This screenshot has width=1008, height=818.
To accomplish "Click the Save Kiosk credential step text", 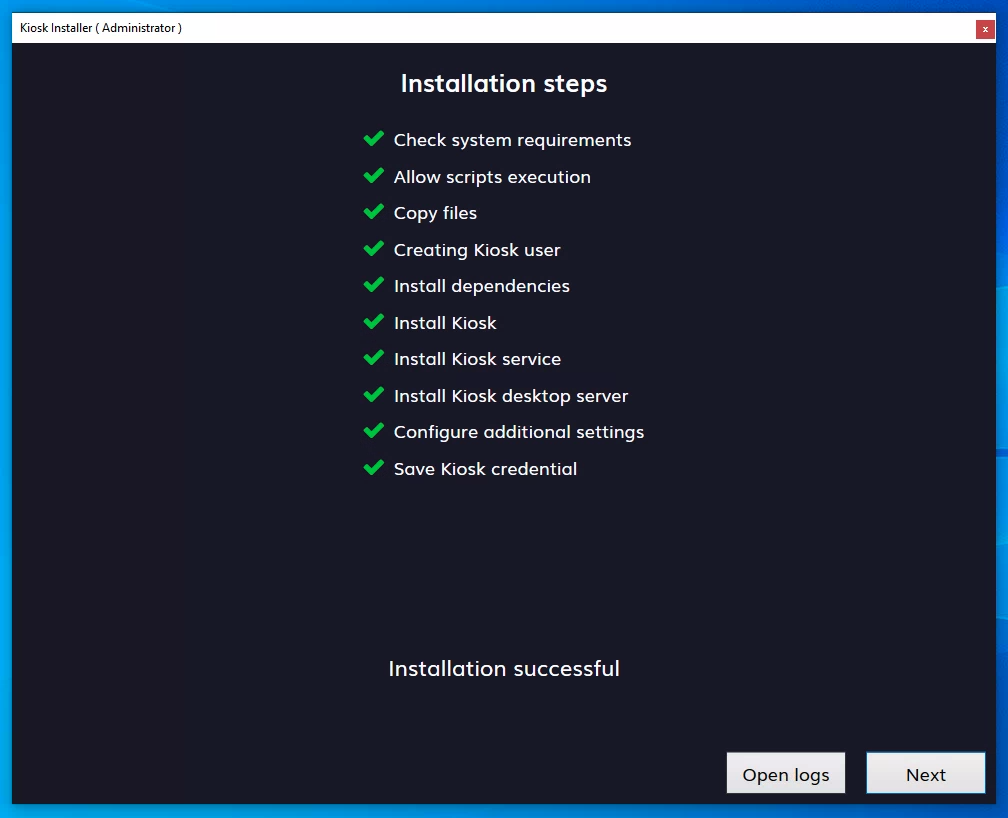I will 485,468.
